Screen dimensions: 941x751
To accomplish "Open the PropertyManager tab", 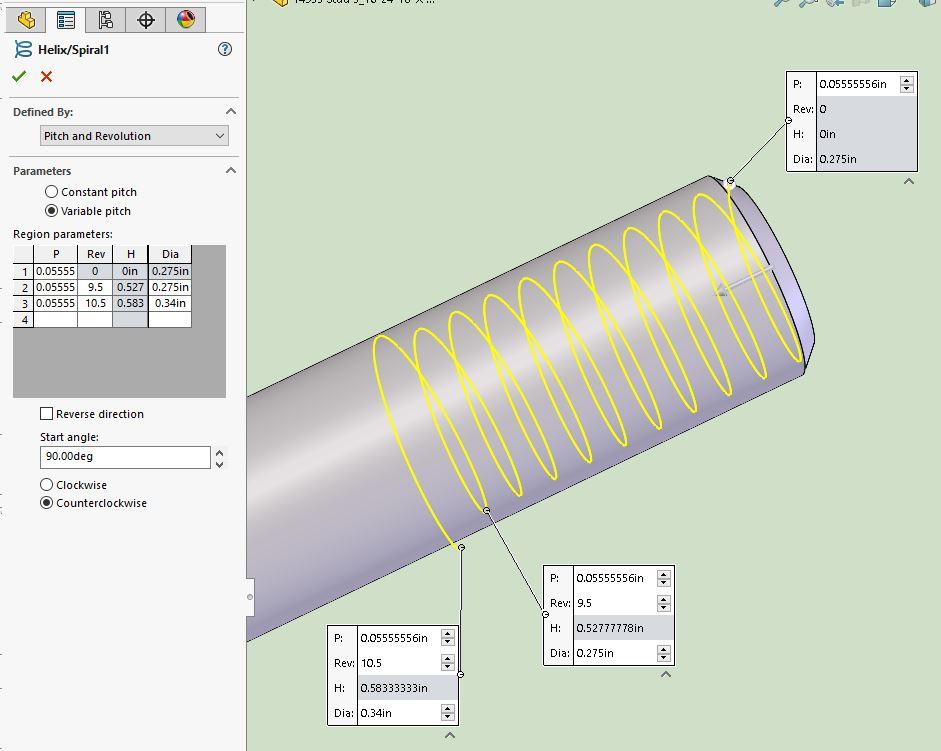I will 66,19.
